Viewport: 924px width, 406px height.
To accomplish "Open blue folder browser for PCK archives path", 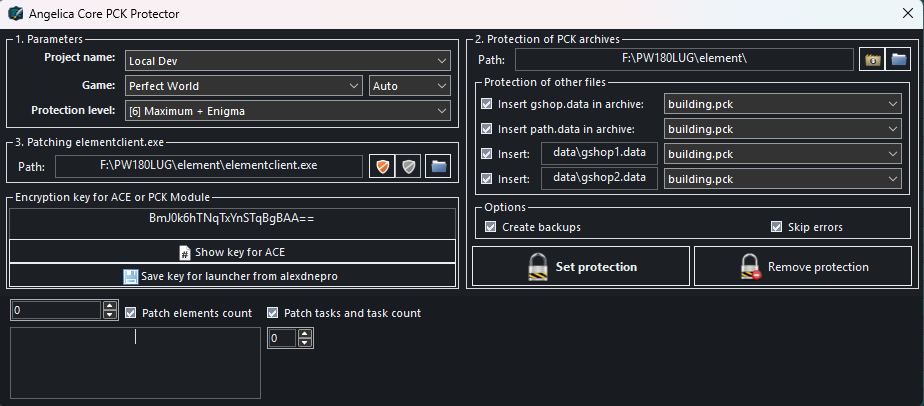I will [x=898, y=60].
